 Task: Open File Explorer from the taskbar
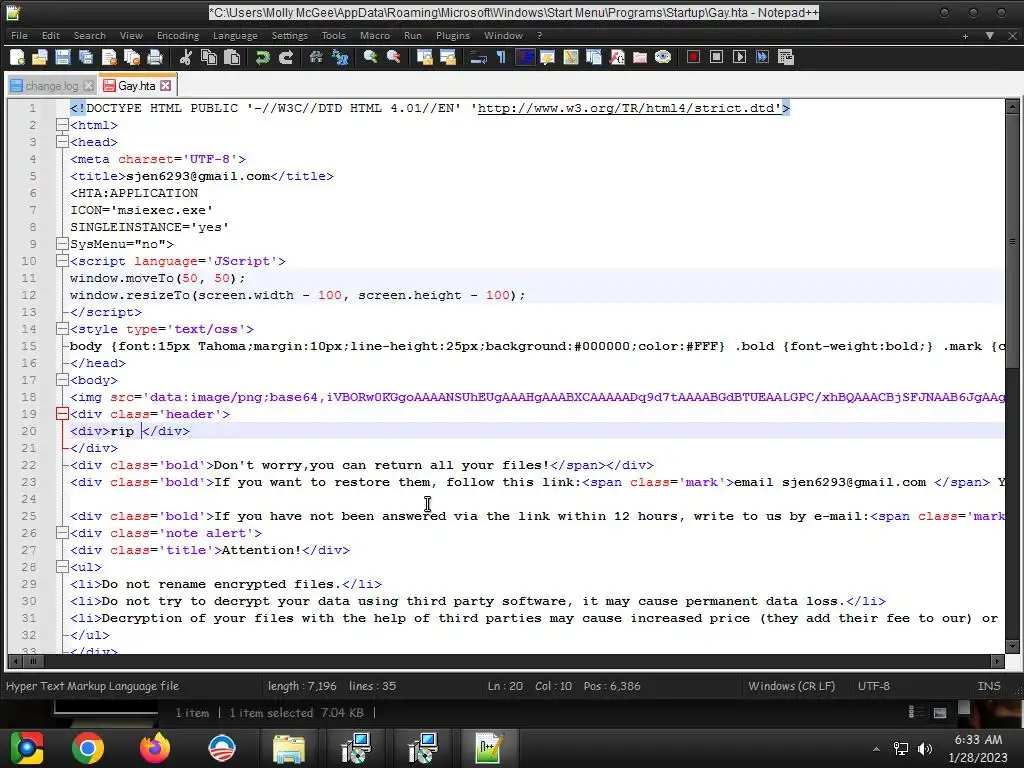(288, 748)
